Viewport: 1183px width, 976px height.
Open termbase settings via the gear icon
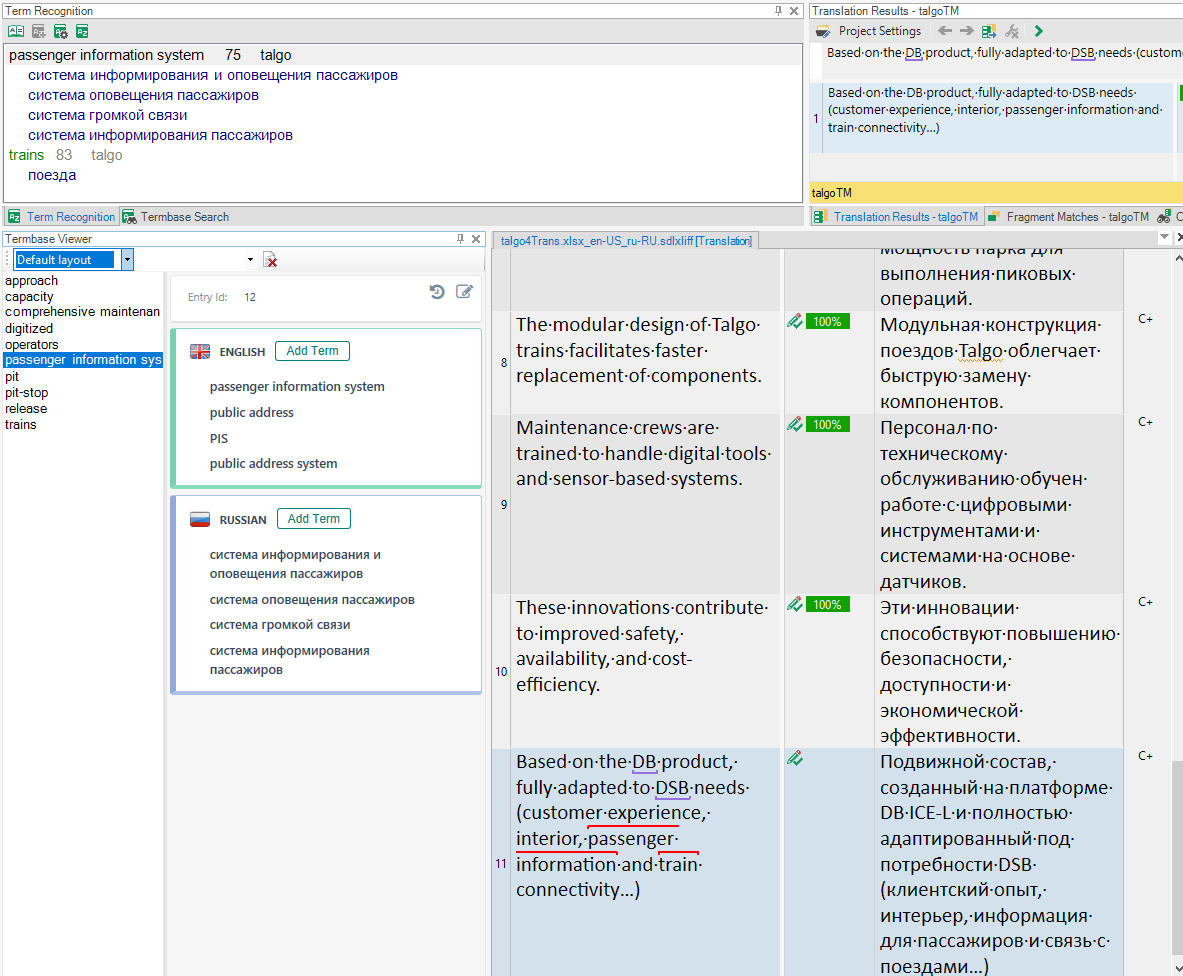click(x=60, y=31)
